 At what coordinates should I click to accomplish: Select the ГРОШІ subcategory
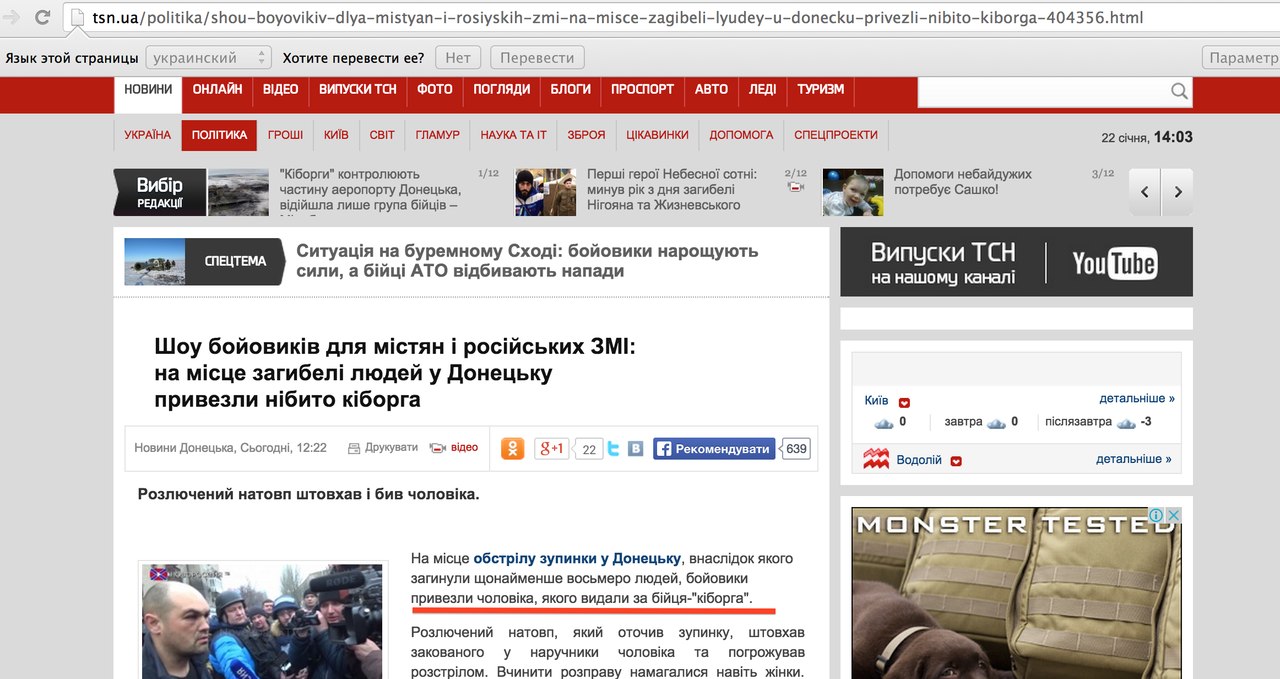click(285, 135)
